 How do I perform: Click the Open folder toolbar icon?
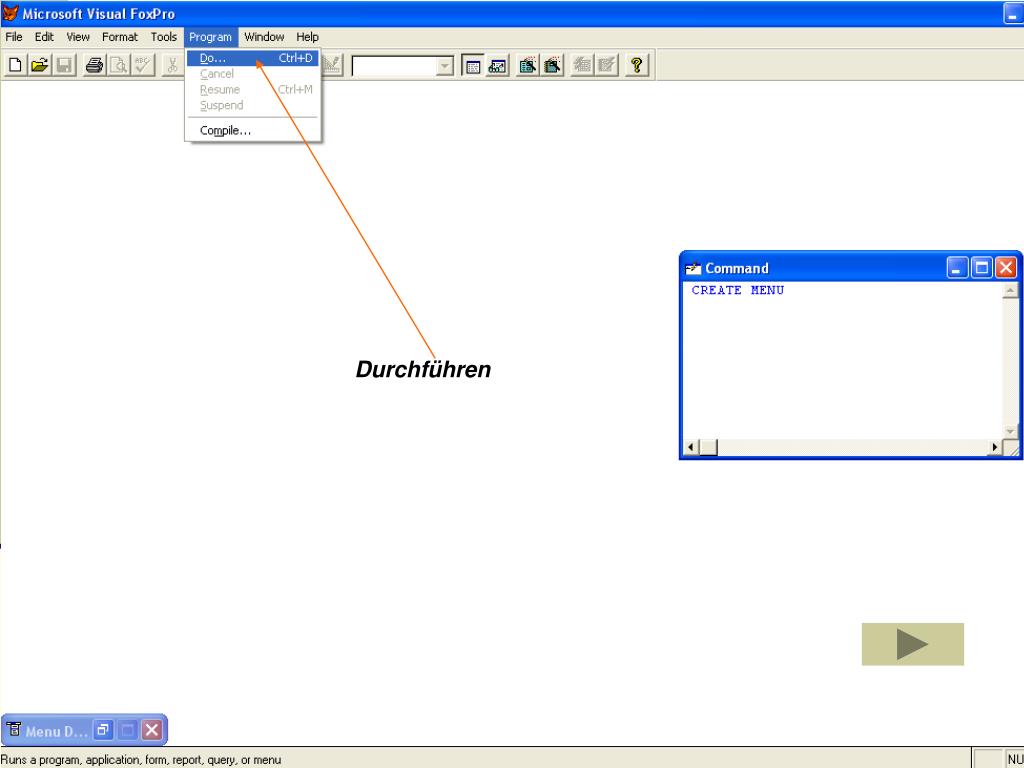(x=40, y=65)
